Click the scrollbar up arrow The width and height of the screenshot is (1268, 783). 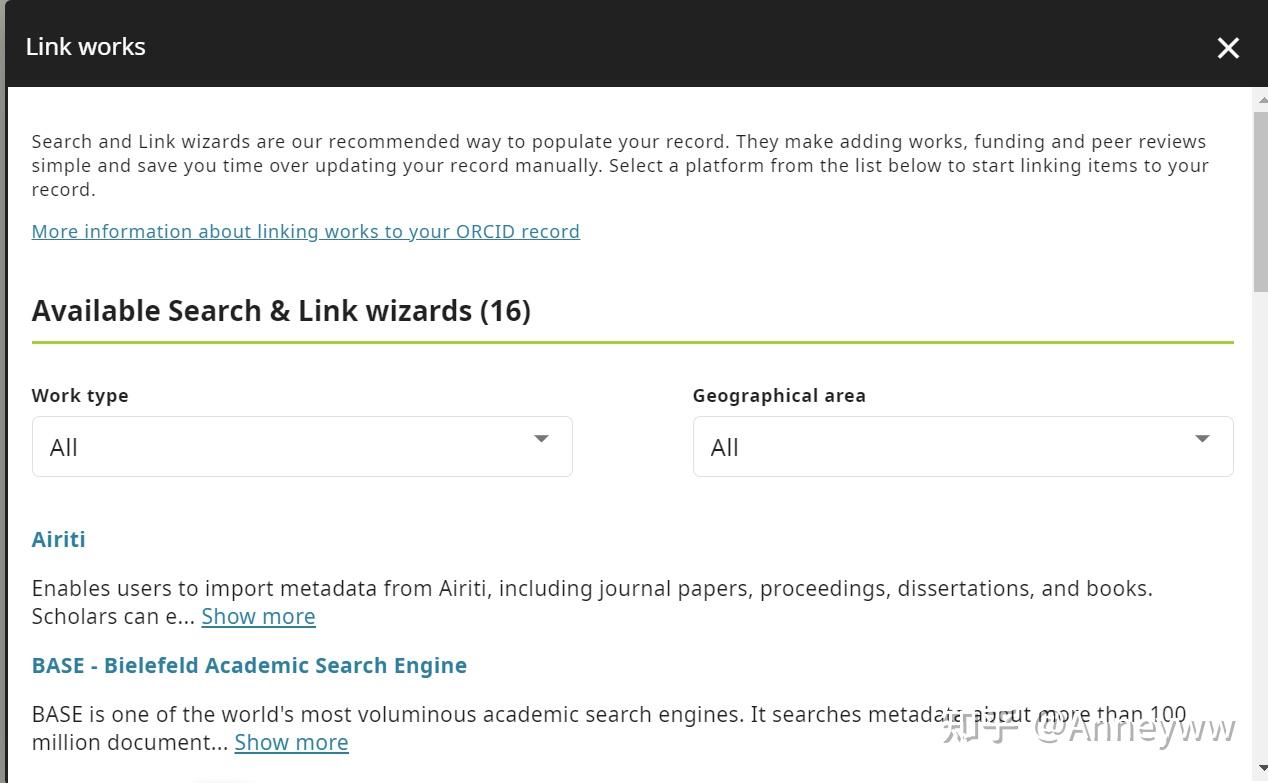pos(1260,98)
